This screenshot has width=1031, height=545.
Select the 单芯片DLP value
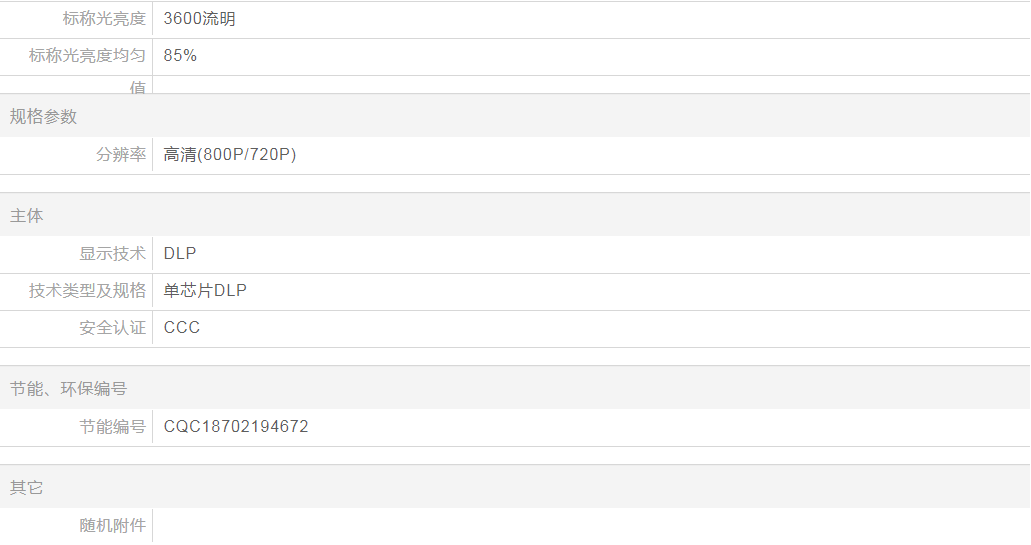205,291
